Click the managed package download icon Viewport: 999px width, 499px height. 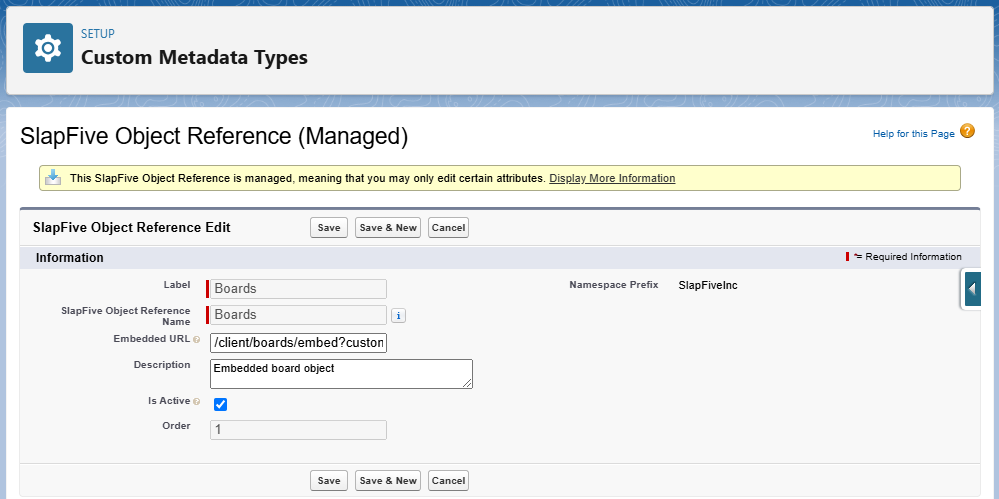point(54,178)
